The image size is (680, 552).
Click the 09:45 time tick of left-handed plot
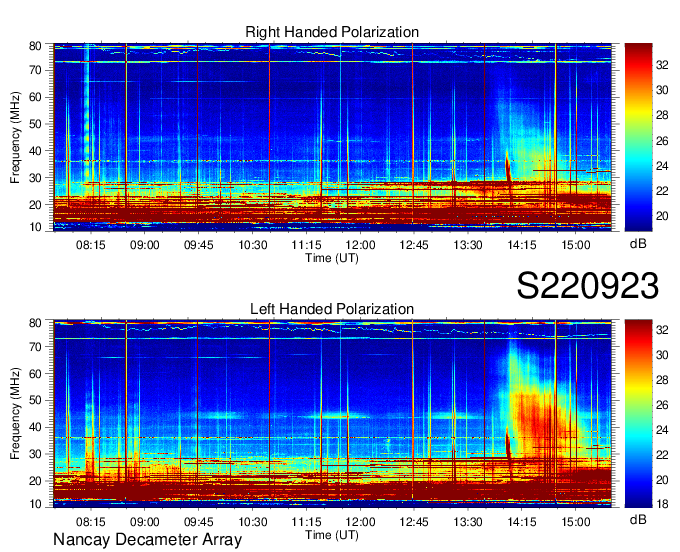coord(199,521)
